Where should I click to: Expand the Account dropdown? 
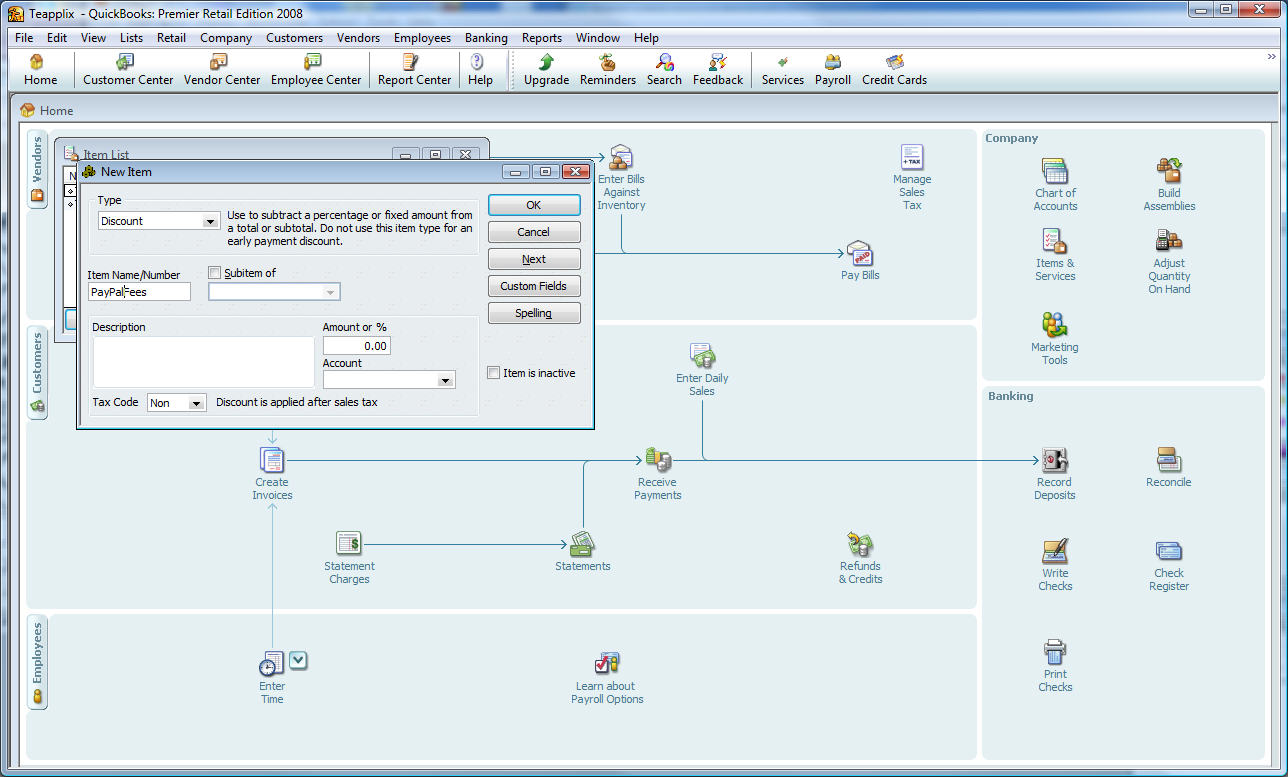pyautogui.click(x=446, y=380)
